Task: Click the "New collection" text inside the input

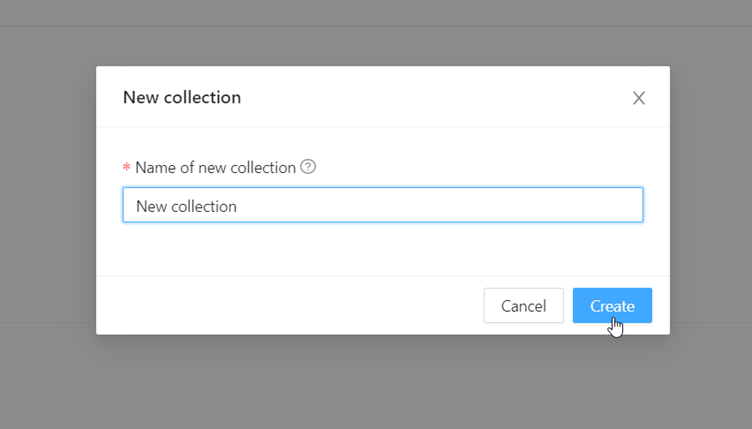Action: coord(186,206)
